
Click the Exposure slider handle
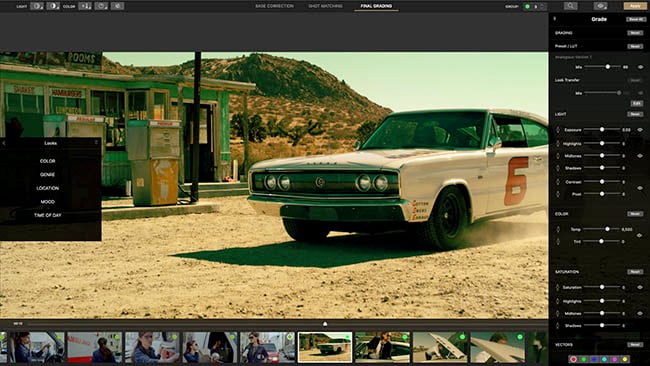(x=602, y=130)
